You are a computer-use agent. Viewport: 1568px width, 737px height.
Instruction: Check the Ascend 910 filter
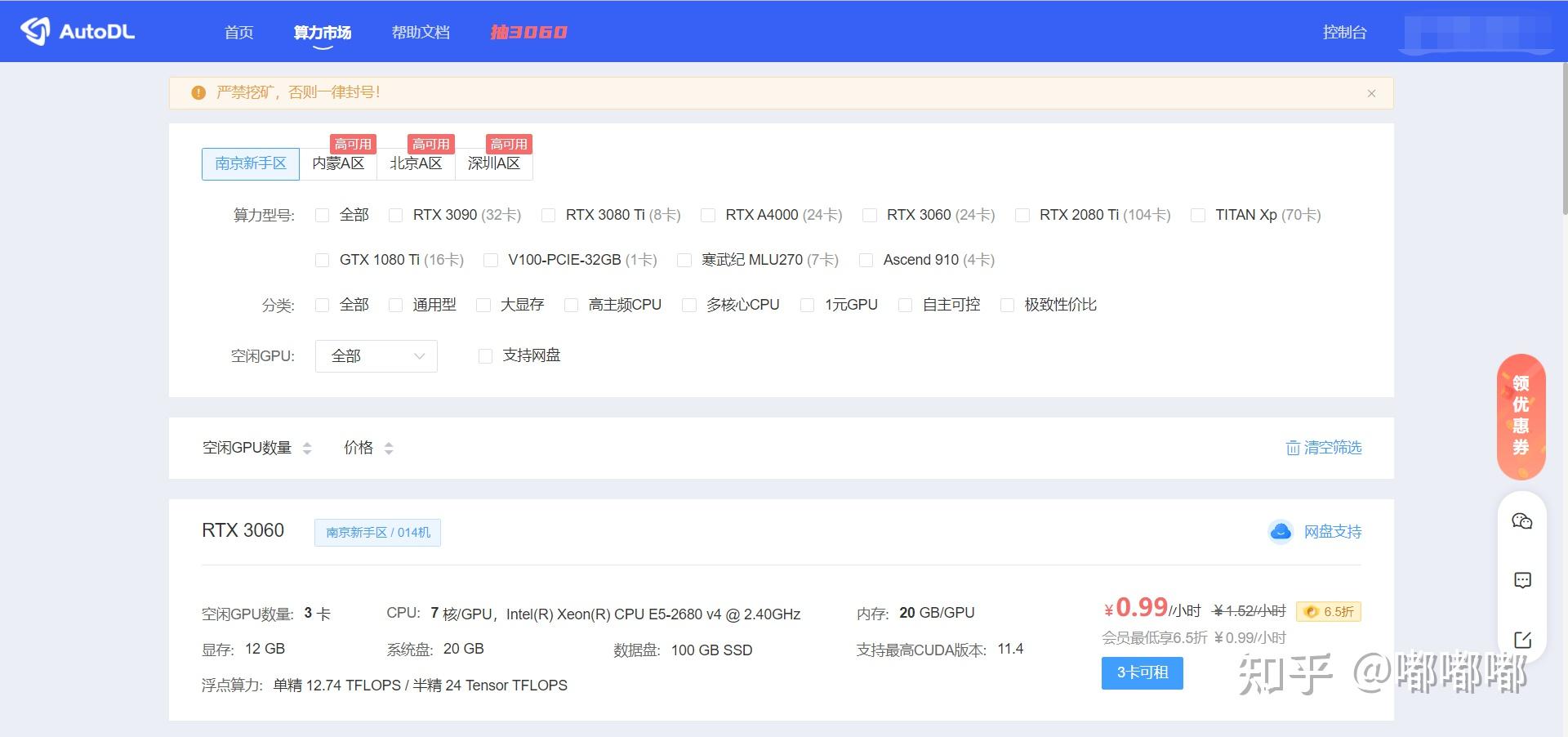pos(866,260)
